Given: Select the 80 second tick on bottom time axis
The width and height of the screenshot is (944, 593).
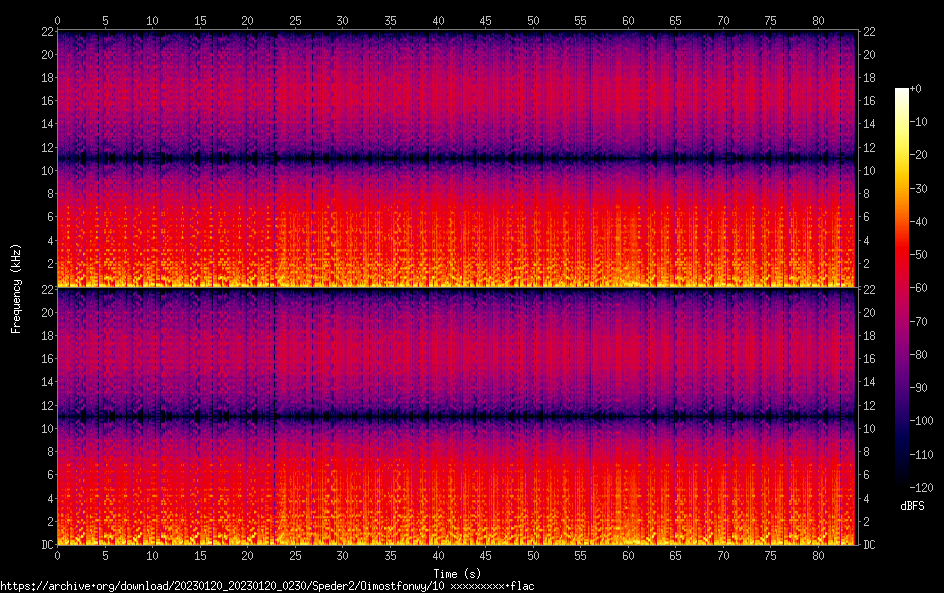Looking at the screenshot, I should (x=818, y=555).
